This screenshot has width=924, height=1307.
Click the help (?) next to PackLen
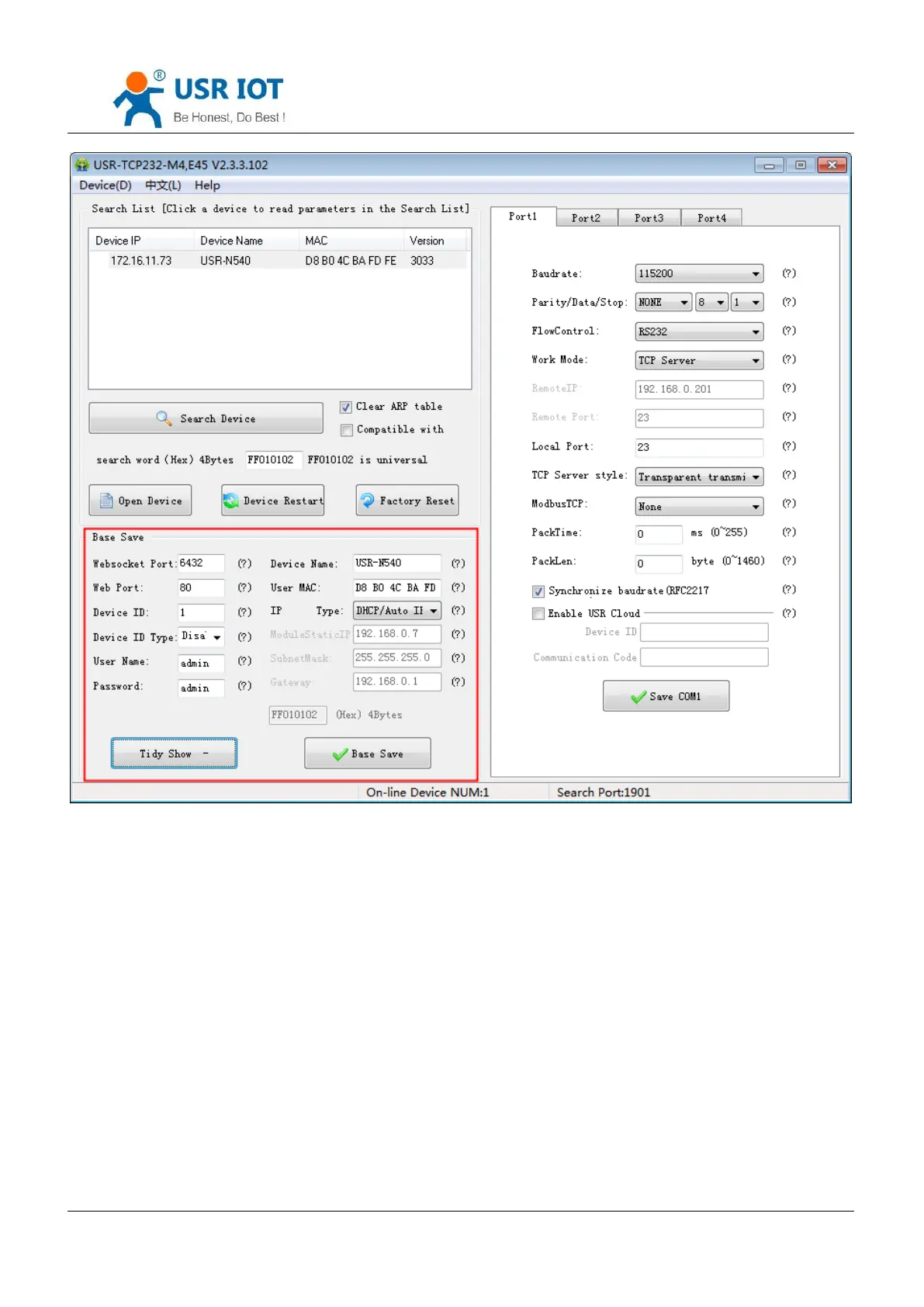point(789,561)
